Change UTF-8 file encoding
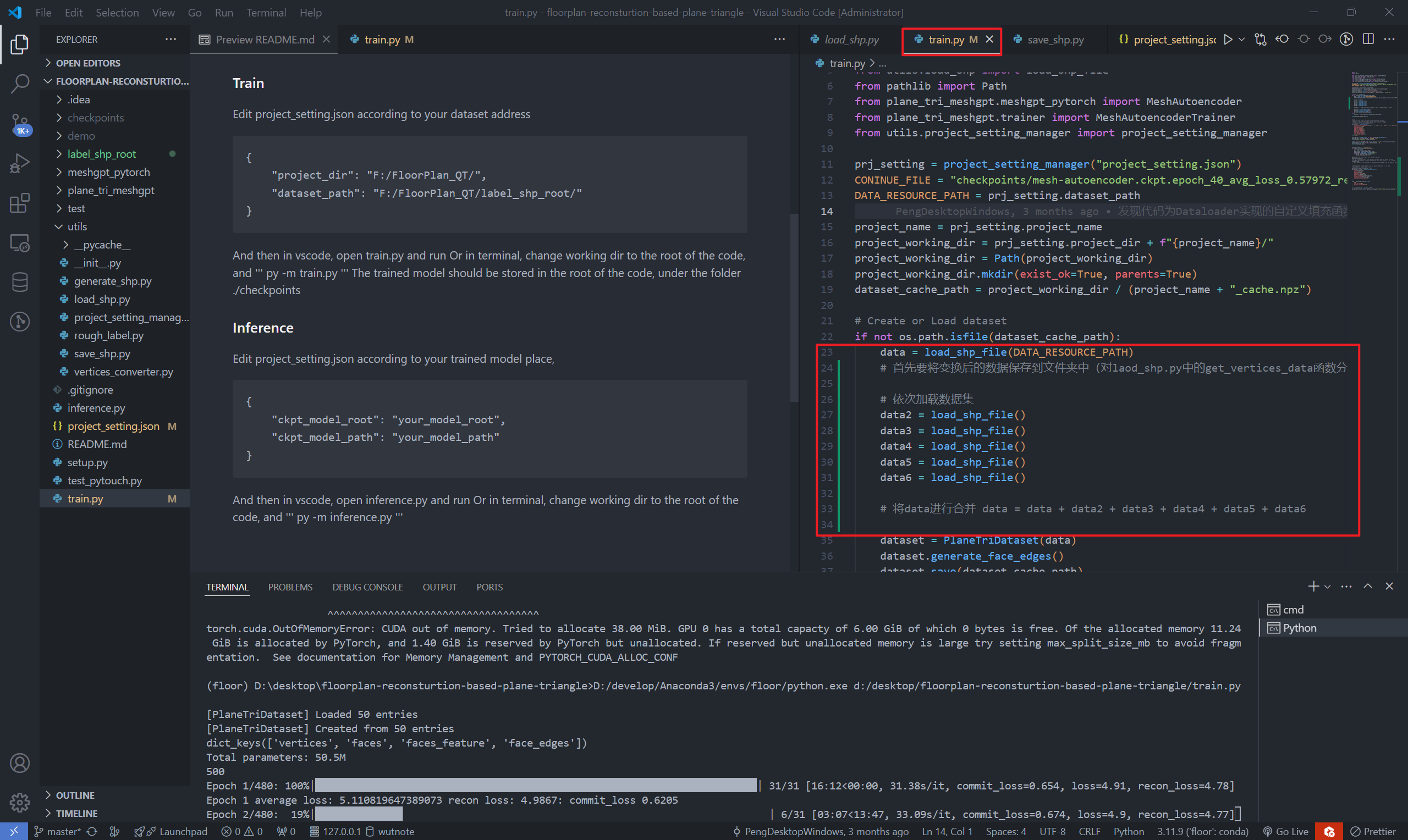Screen dimensions: 1408x840 1053,832
